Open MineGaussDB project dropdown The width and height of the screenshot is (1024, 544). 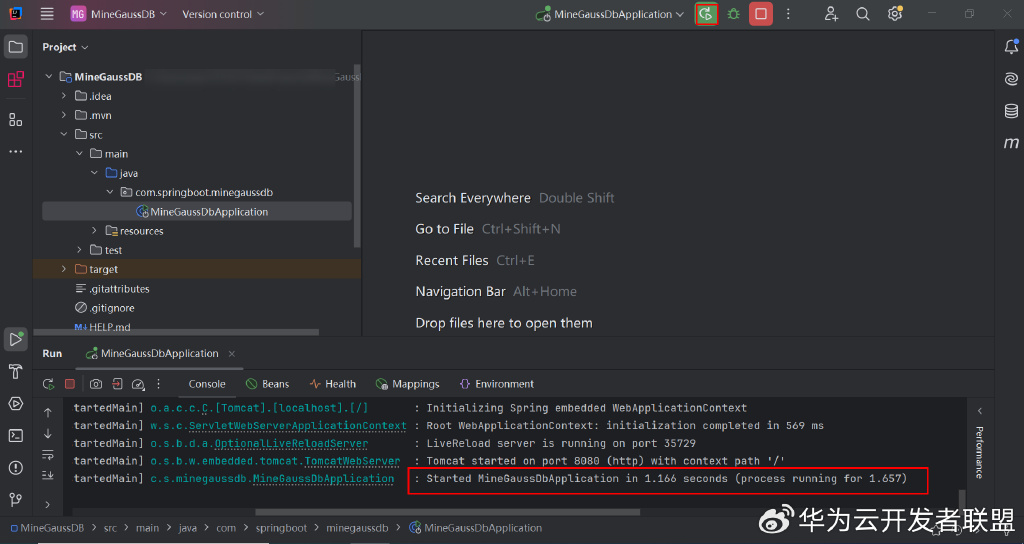[x=119, y=14]
